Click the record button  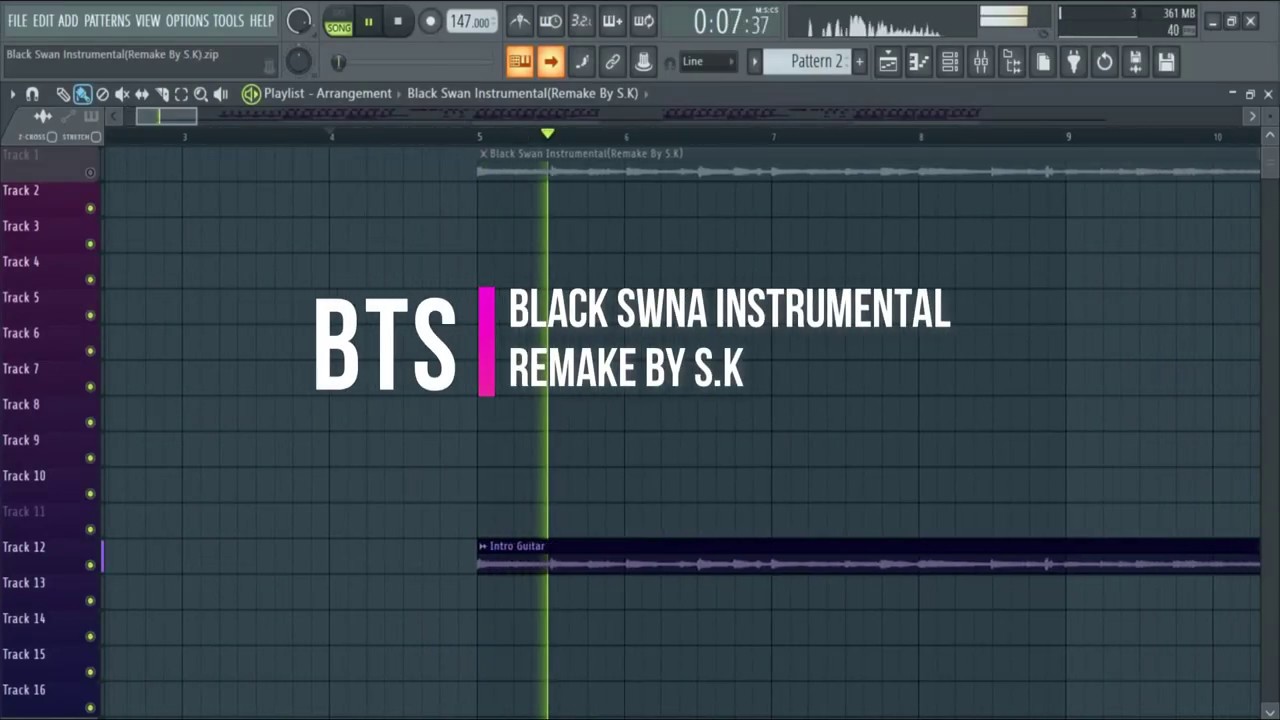point(430,21)
